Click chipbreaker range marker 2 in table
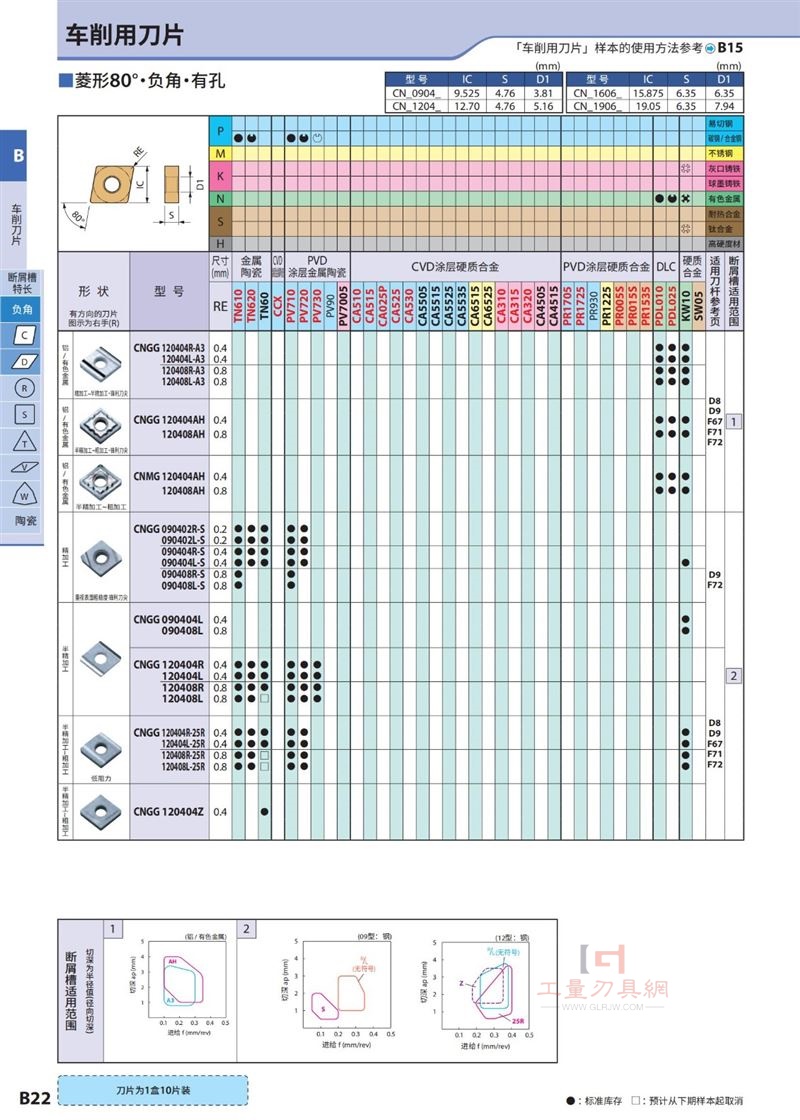Viewport: 800px width, 1120px height. (734, 675)
